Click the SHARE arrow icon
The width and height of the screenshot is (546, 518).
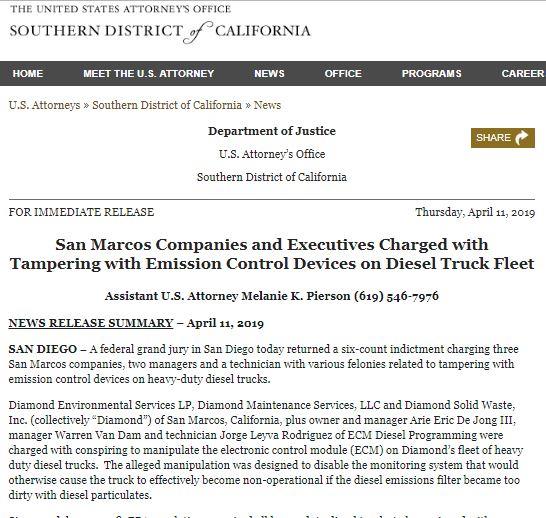click(521, 138)
